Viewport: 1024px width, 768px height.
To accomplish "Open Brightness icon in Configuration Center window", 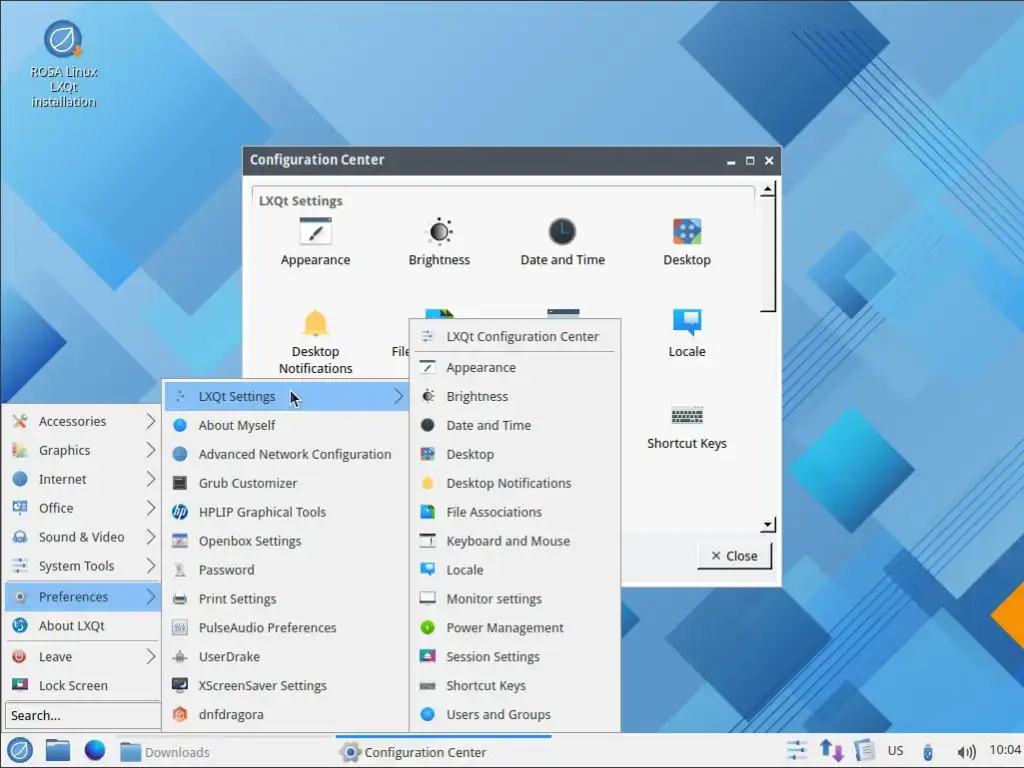I will pos(440,232).
